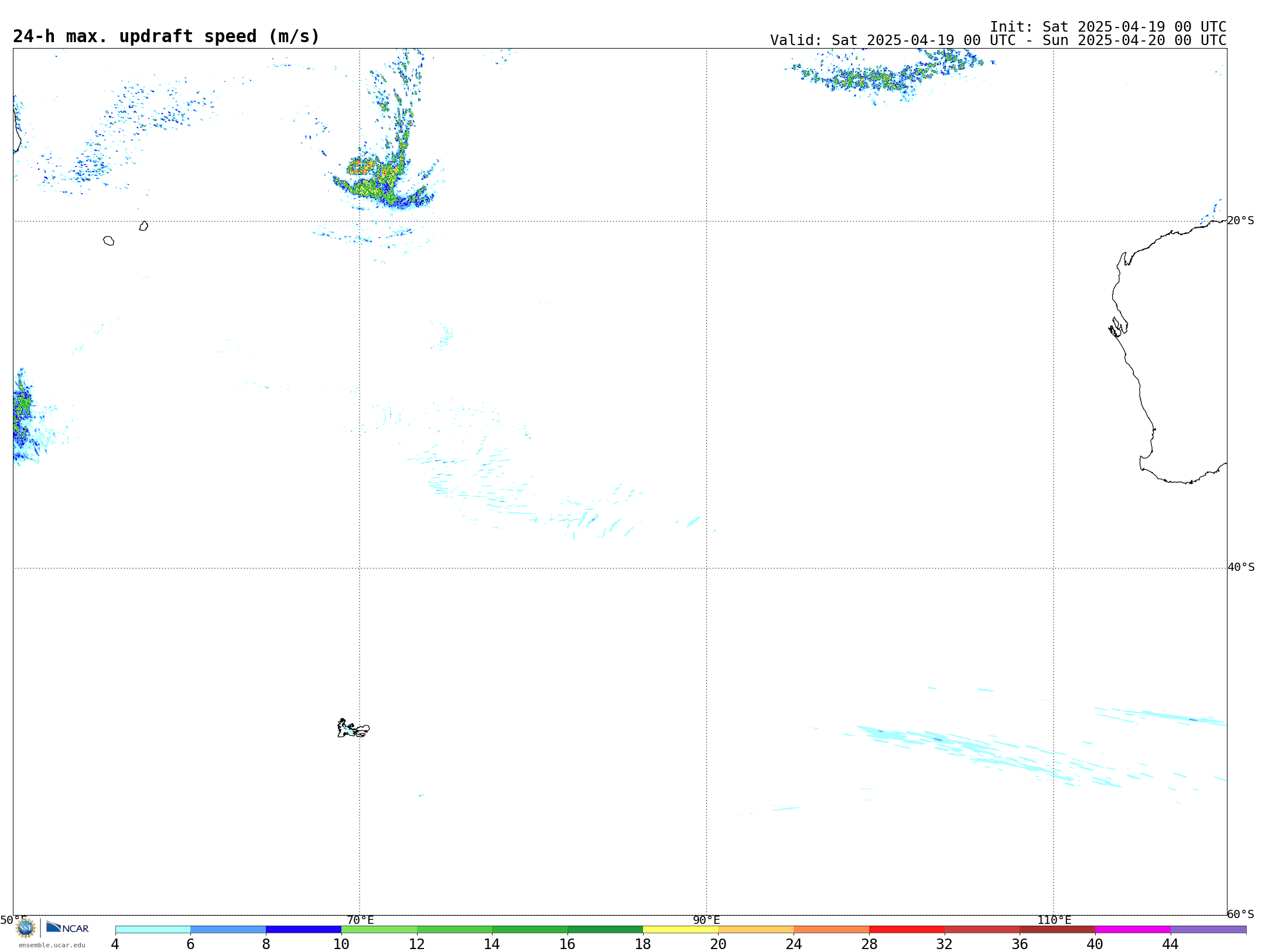Click the 90°E longitude label
The image size is (1265, 952).
pos(706,920)
